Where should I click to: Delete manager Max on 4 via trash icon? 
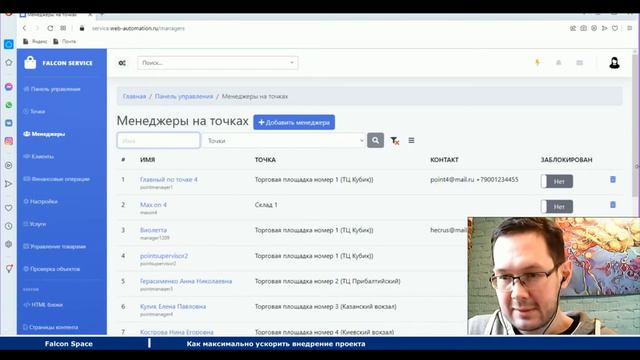[613, 204]
